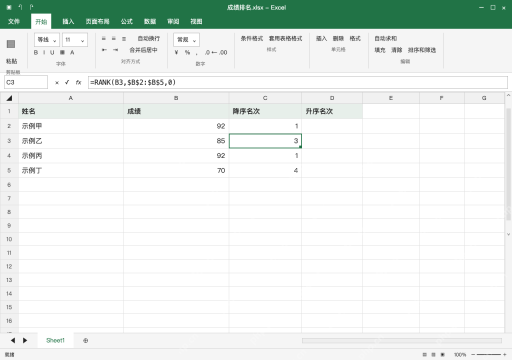Apply comma thousands separator style
This screenshot has height=360, width=512.
[x=197, y=53]
